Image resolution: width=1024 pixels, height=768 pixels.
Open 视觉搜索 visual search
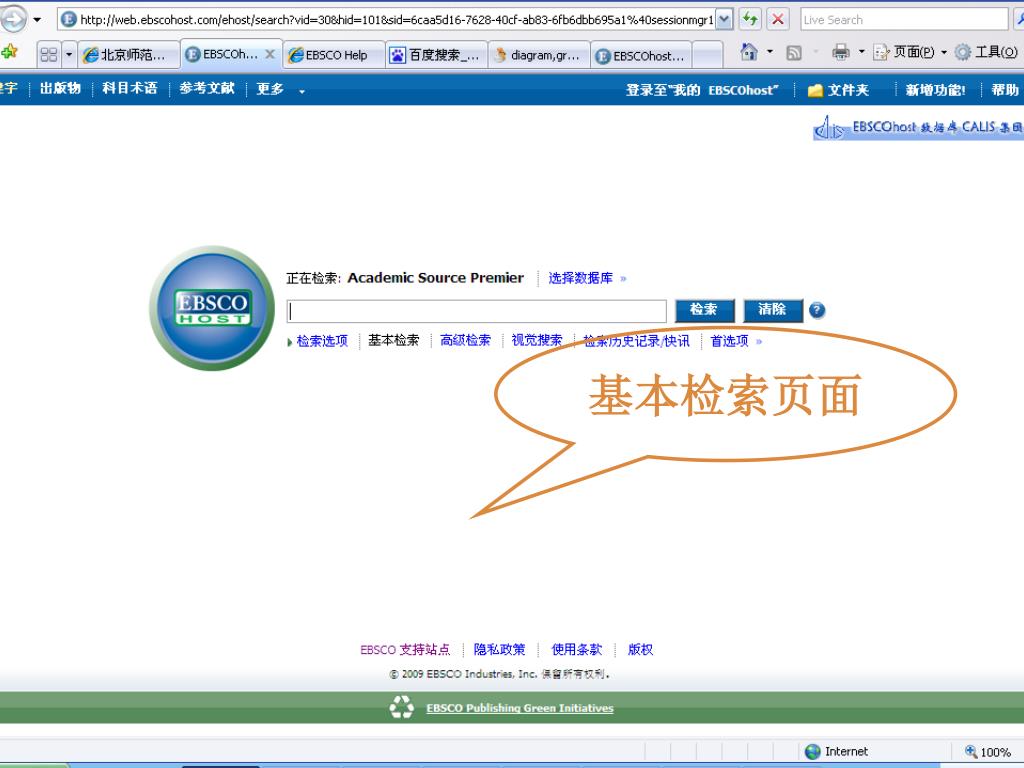[536, 340]
